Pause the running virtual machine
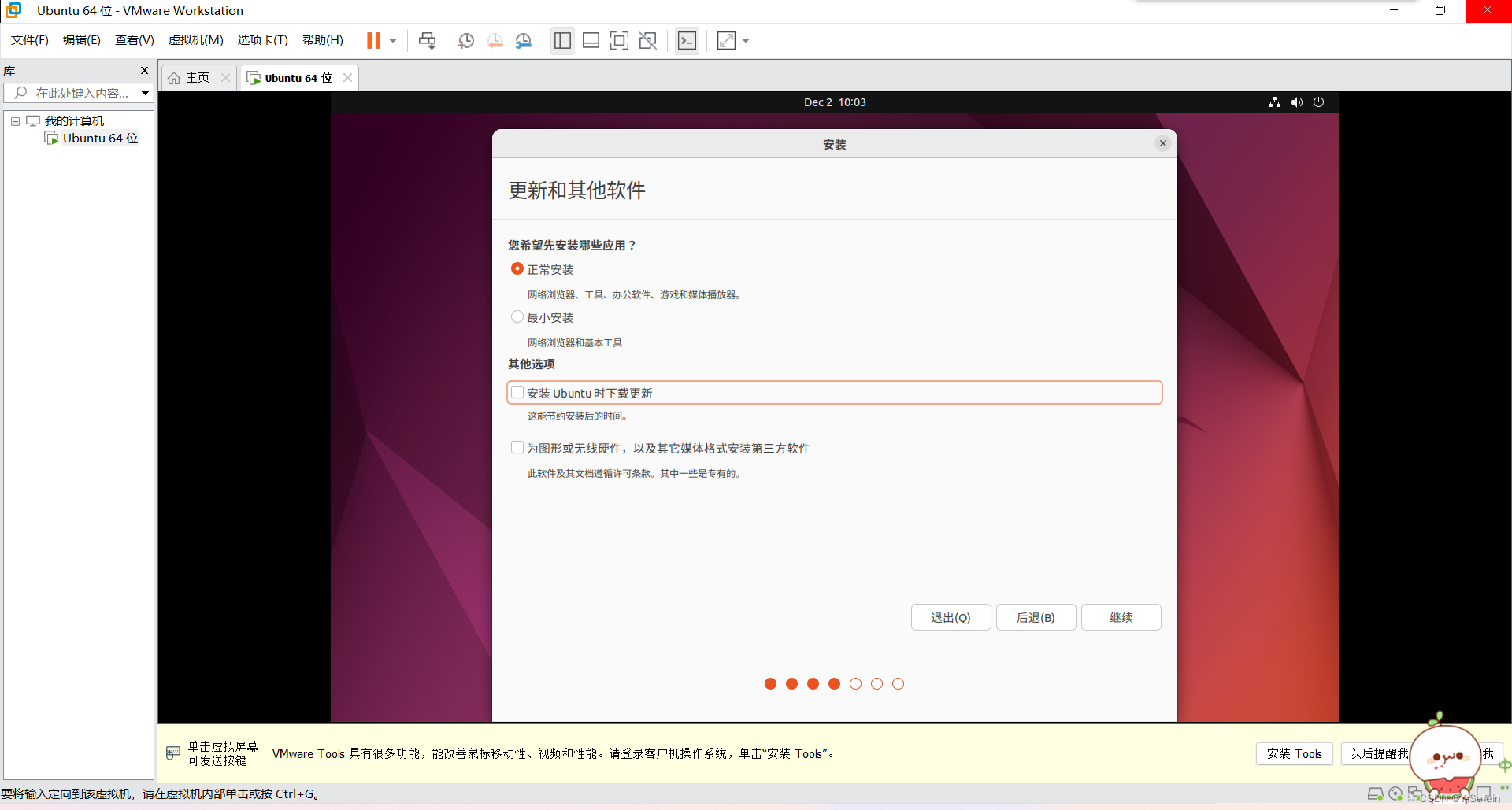Image resolution: width=1512 pixels, height=810 pixels. tap(372, 40)
